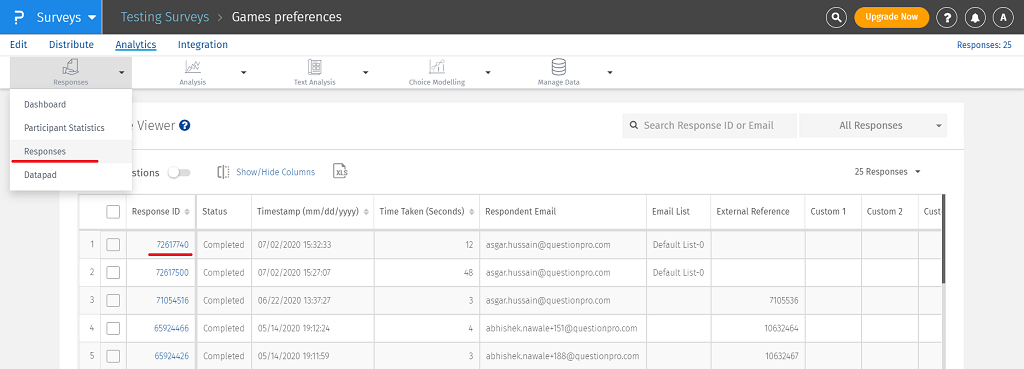Image resolution: width=1024 pixels, height=369 pixels.
Task: Expand the Responses toolbar dropdown arrow
Action: coord(121,72)
